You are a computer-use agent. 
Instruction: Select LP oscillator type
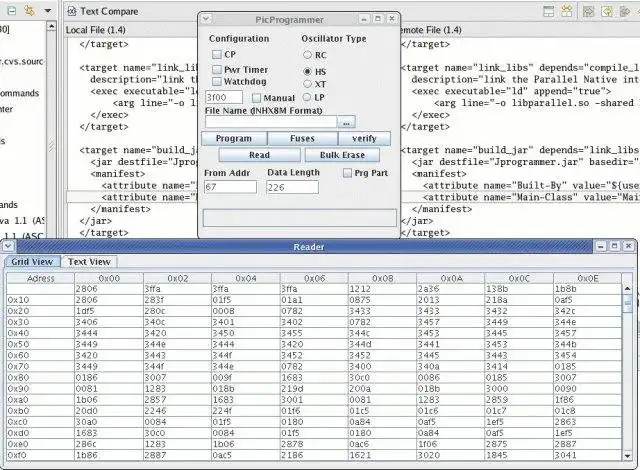307,97
